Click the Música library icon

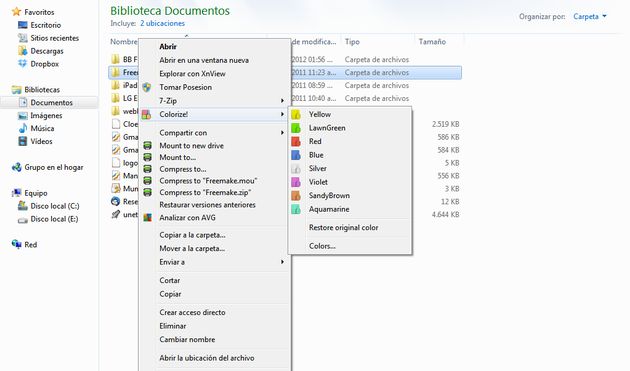(x=22, y=128)
